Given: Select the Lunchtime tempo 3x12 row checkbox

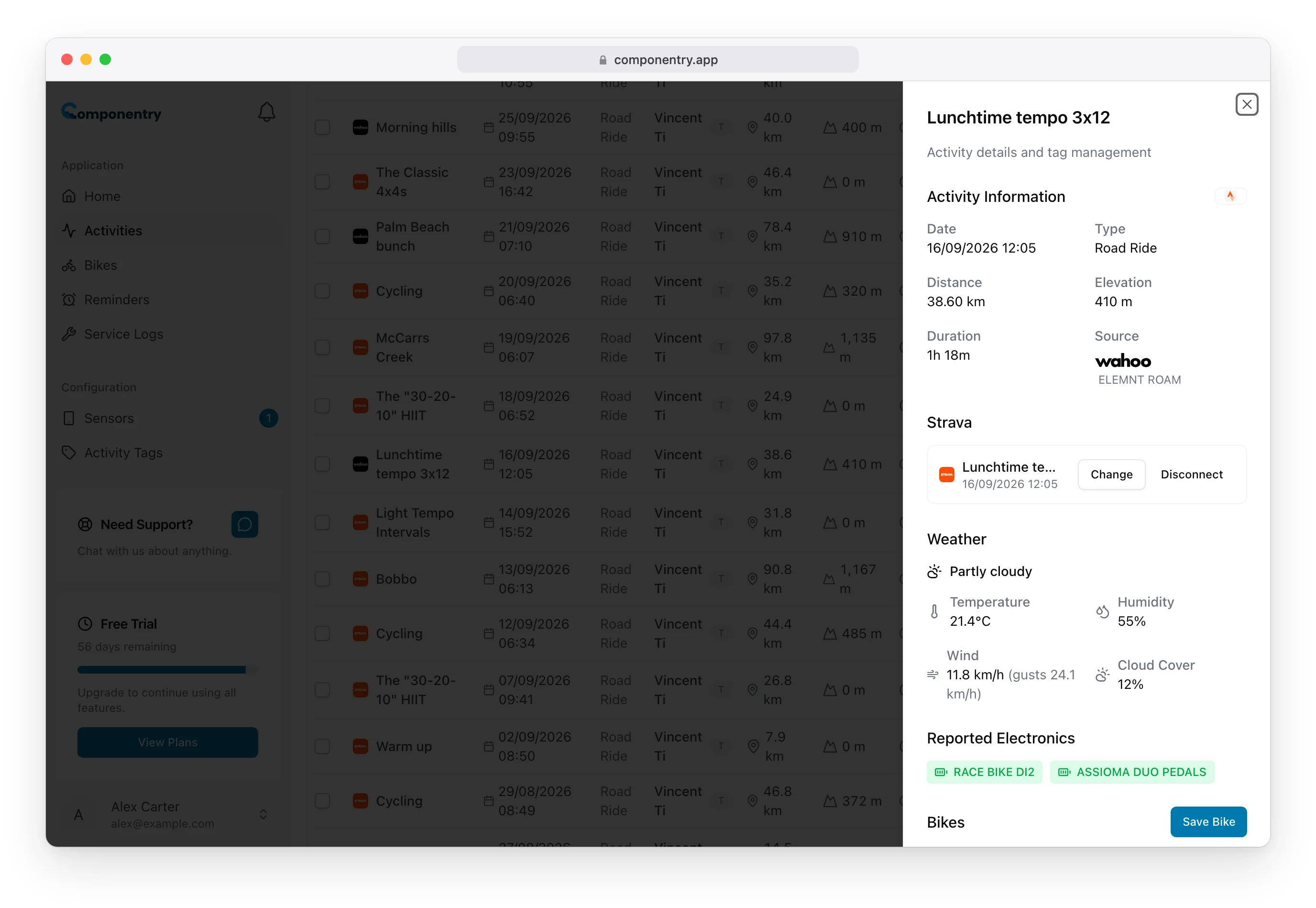Looking at the screenshot, I should click(x=322, y=464).
